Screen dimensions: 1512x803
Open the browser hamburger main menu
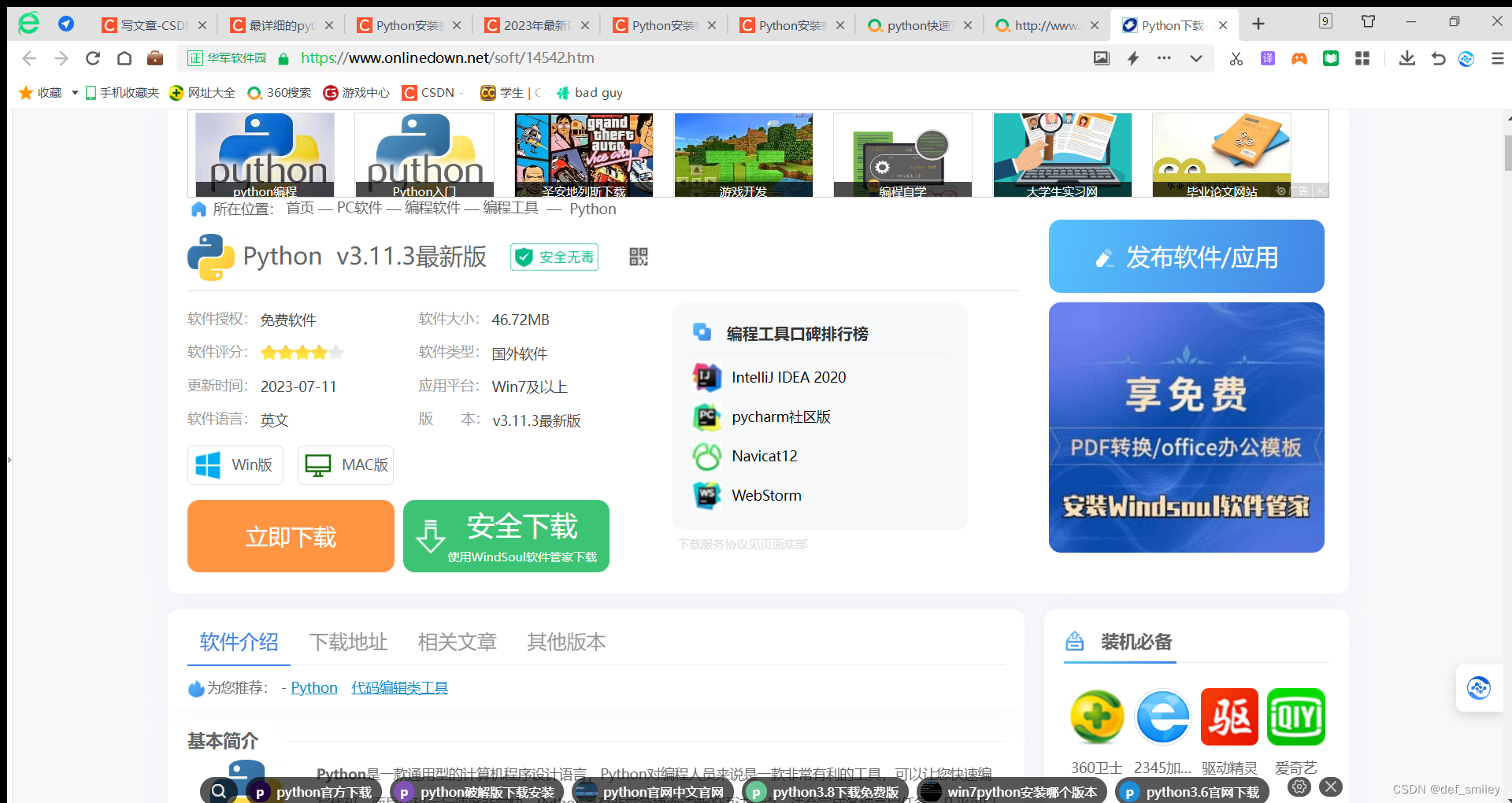[1498, 58]
